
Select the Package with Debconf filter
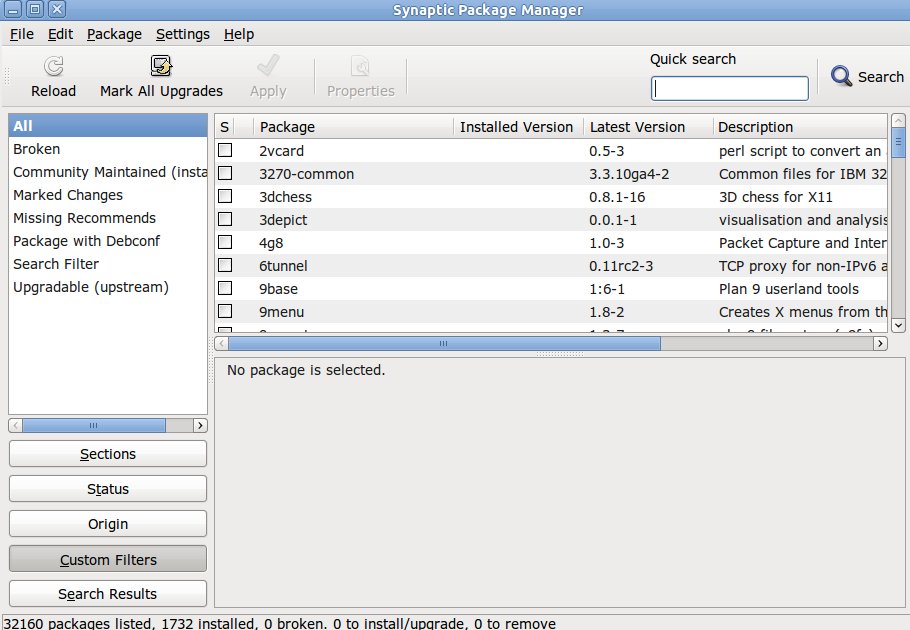click(x=108, y=241)
